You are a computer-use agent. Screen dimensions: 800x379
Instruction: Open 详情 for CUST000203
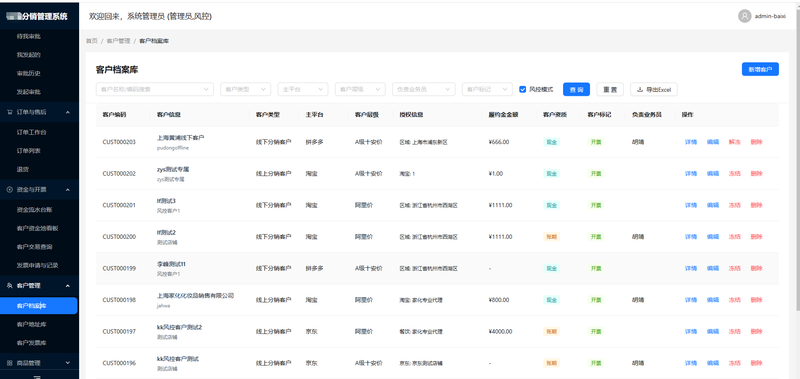coord(691,142)
